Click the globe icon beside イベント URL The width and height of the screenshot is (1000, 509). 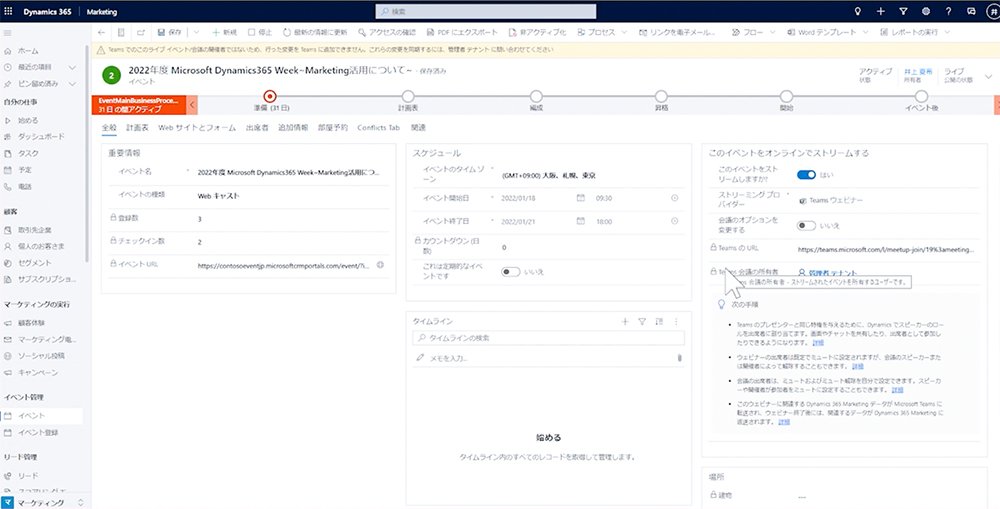click(x=380, y=265)
